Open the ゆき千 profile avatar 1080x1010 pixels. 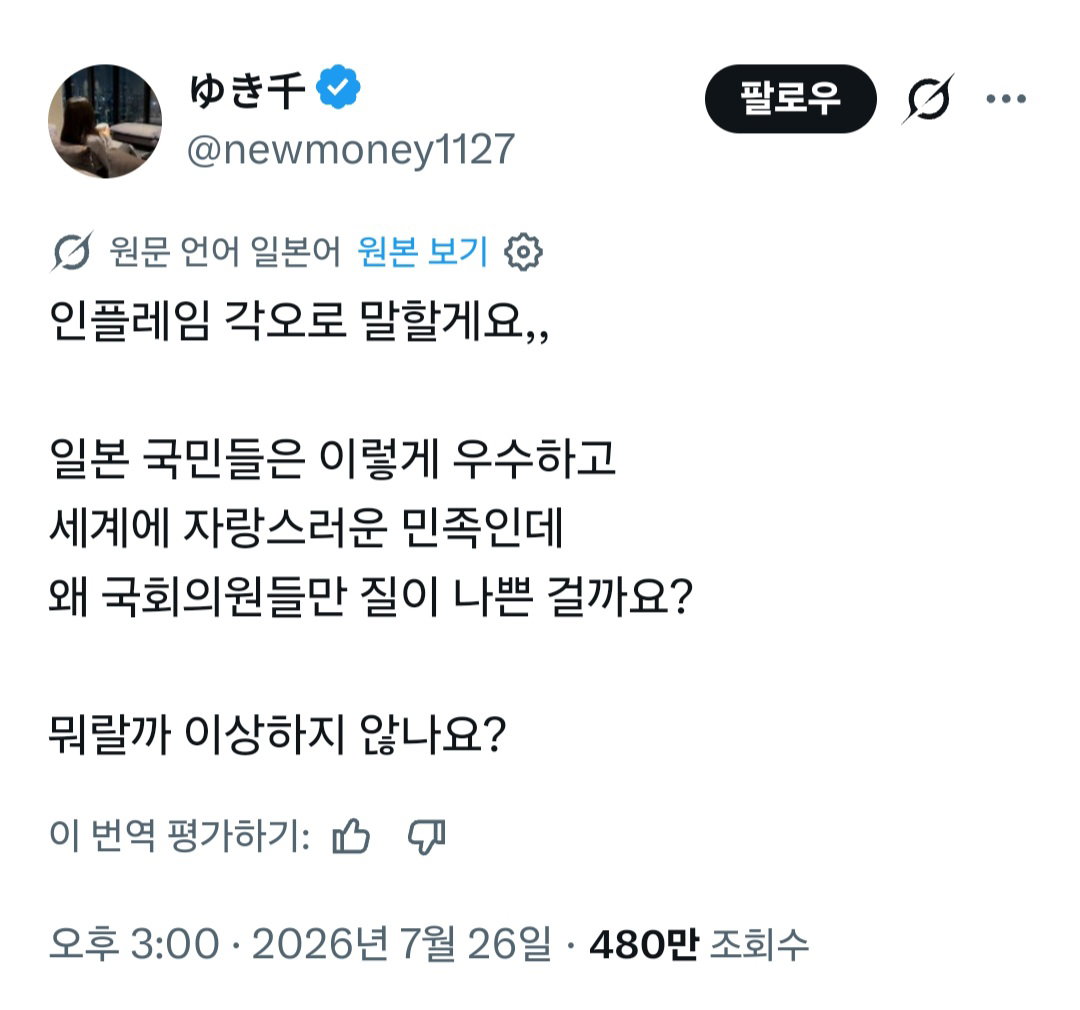pyautogui.click(x=105, y=121)
